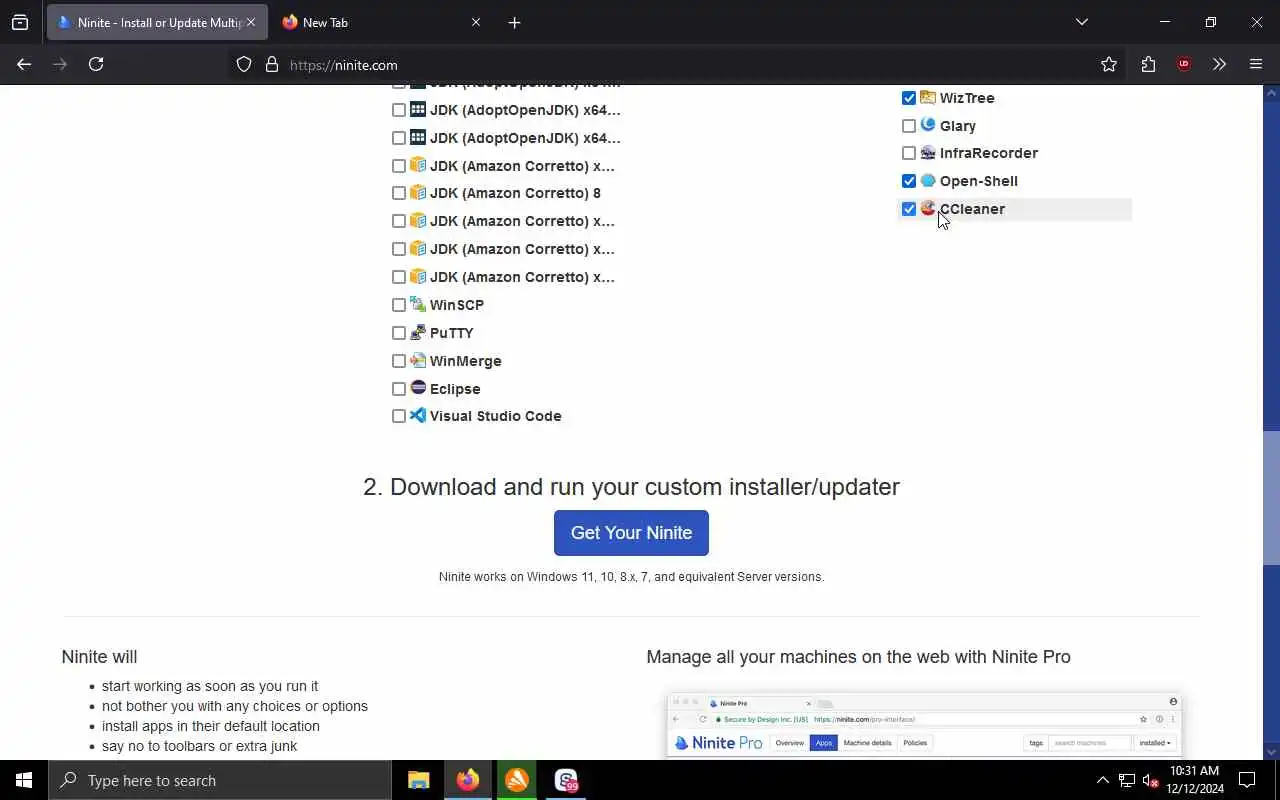Open File Explorer from taskbar

click(x=419, y=780)
